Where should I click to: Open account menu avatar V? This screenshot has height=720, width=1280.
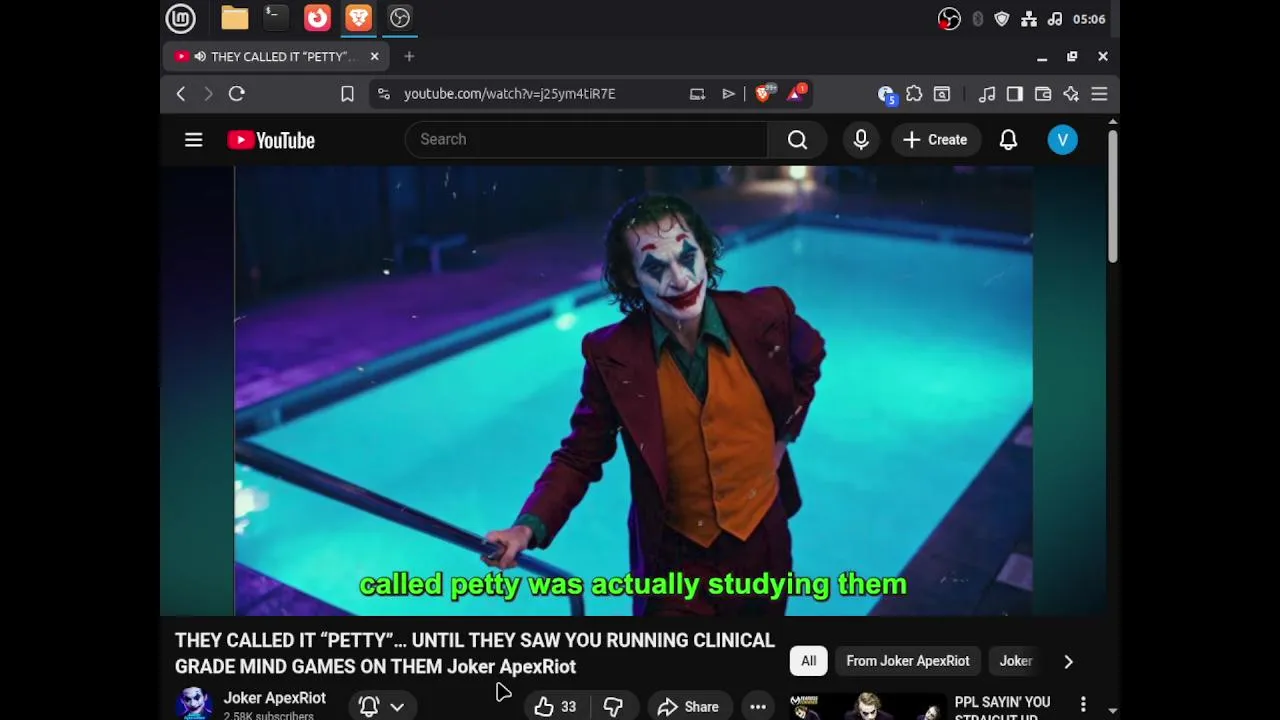1062,140
